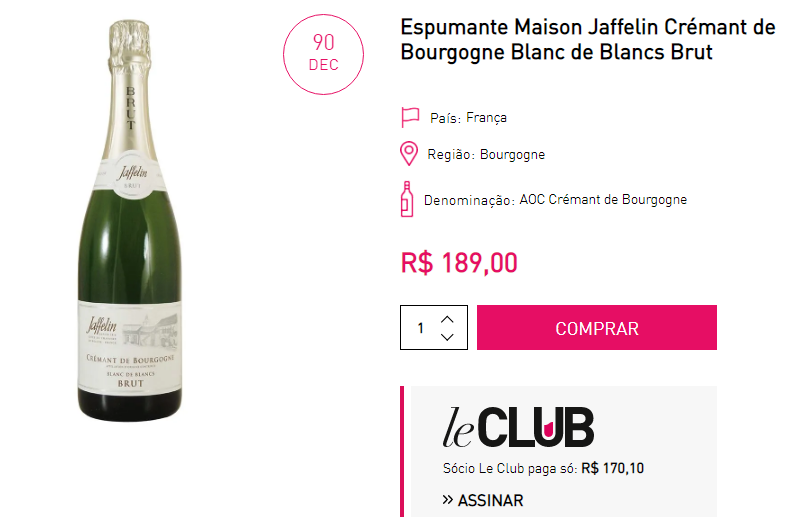
Task: Click the ASSINAR link
Action: [x=491, y=500]
